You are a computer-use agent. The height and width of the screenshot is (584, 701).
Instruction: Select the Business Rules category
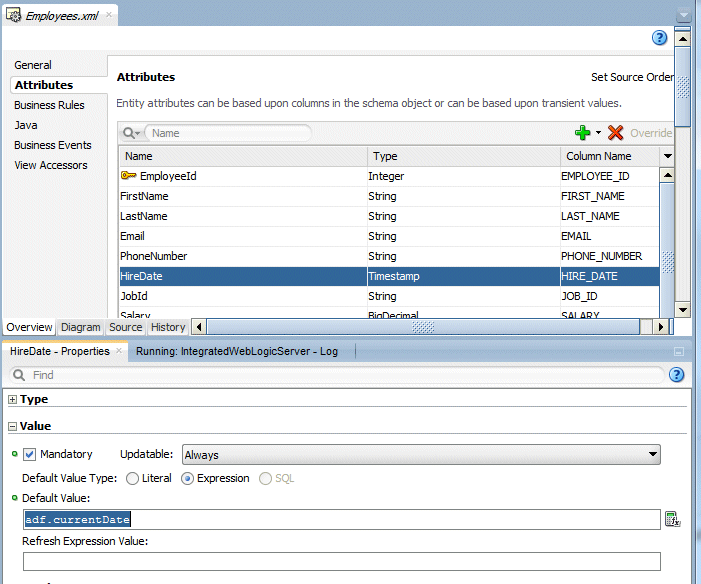click(49, 105)
